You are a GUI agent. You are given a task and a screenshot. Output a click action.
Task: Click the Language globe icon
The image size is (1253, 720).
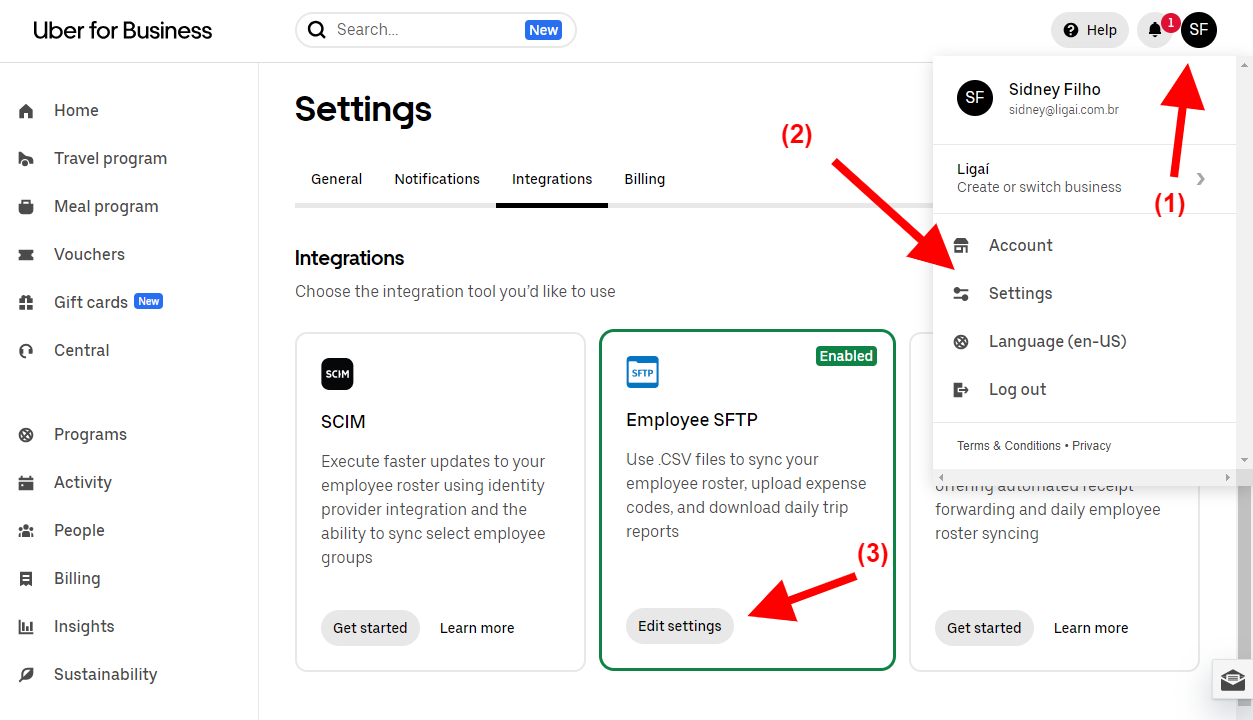[961, 342]
